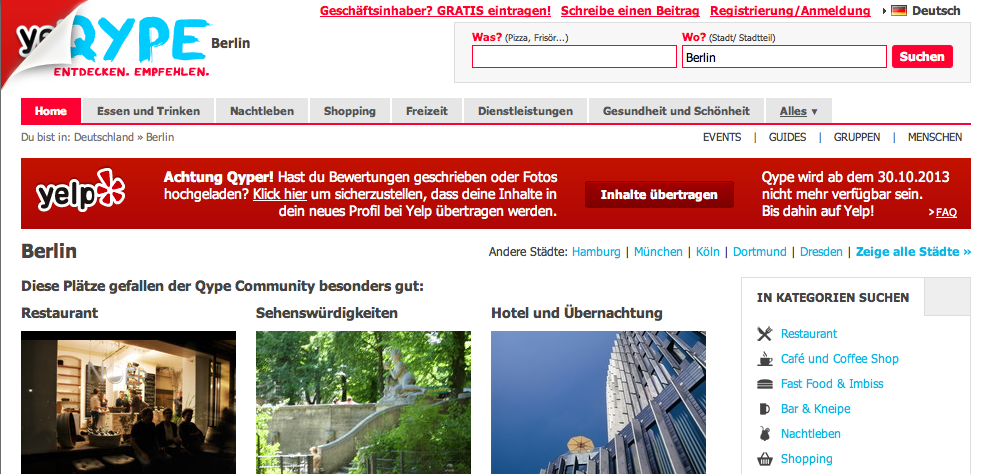Open the Restaurant featured photo
988x474 pixels.
(x=129, y=403)
